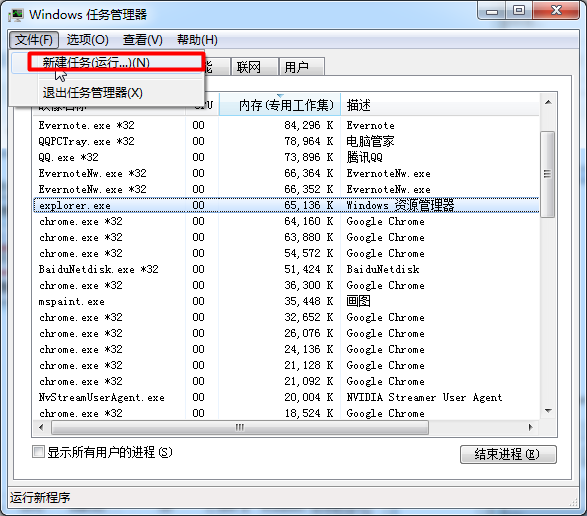Click the Windows 资源管理器 description
This screenshot has width=587, height=516.
tap(400, 205)
